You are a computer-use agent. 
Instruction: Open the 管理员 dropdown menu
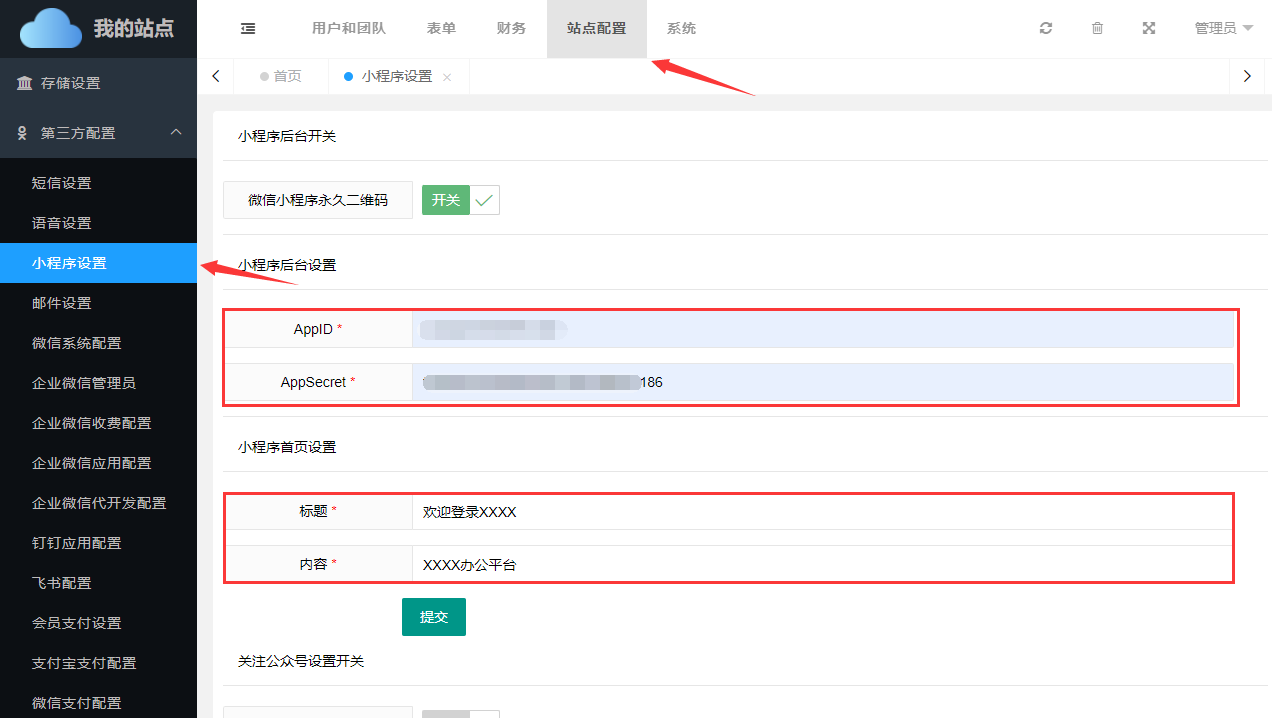pos(1223,29)
